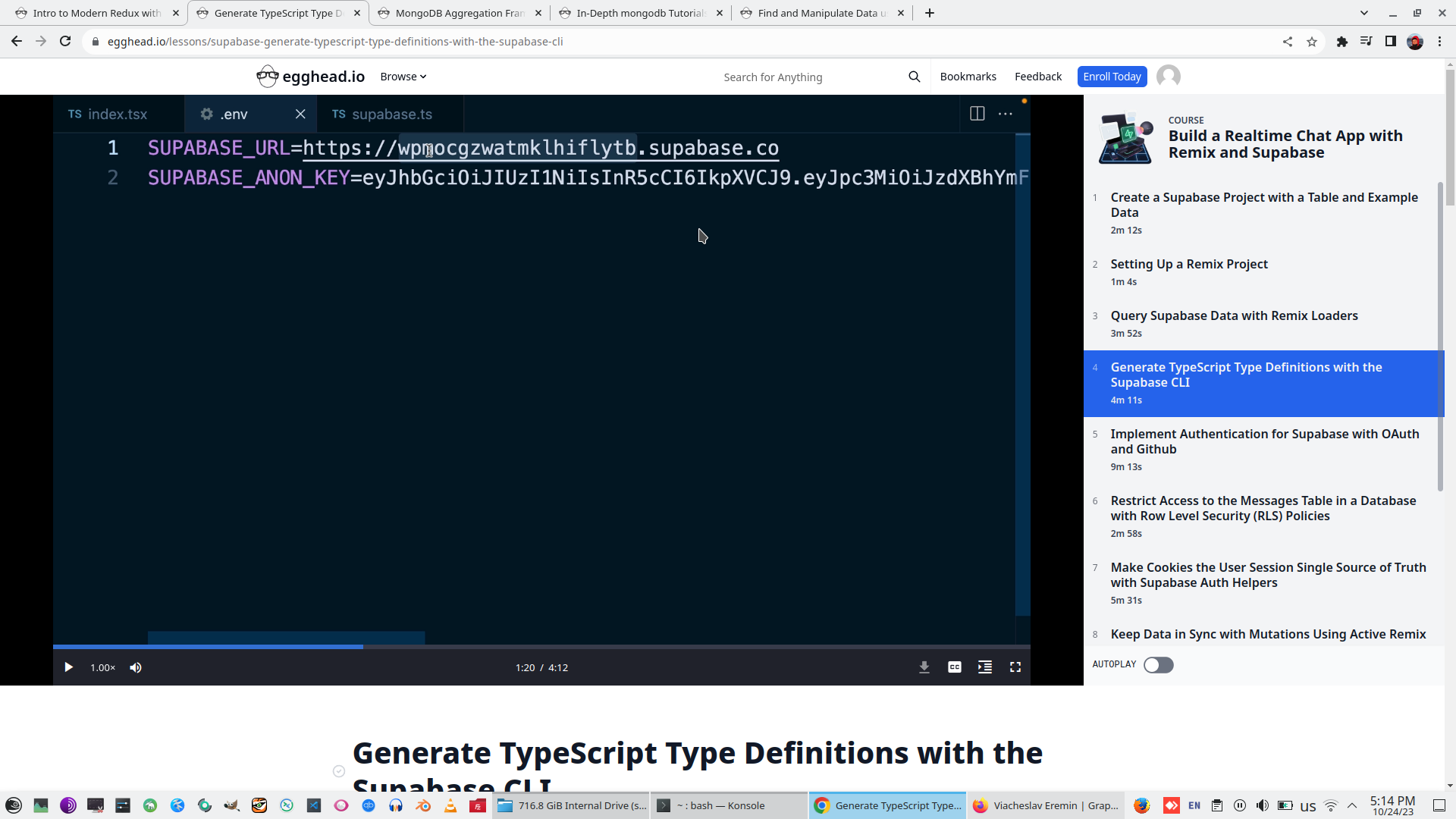Click the search magnifier icon
The height and width of the screenshot is (819, 1456).
(x=914, y=77)
